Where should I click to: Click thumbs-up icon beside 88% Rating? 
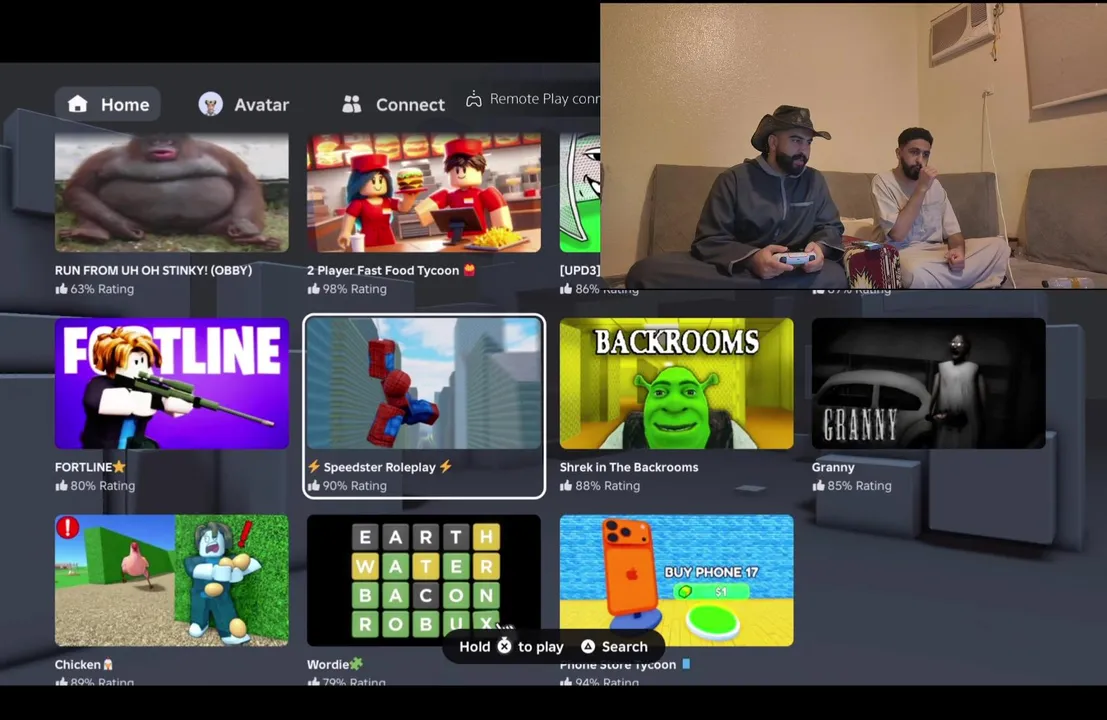coord(566,486)
